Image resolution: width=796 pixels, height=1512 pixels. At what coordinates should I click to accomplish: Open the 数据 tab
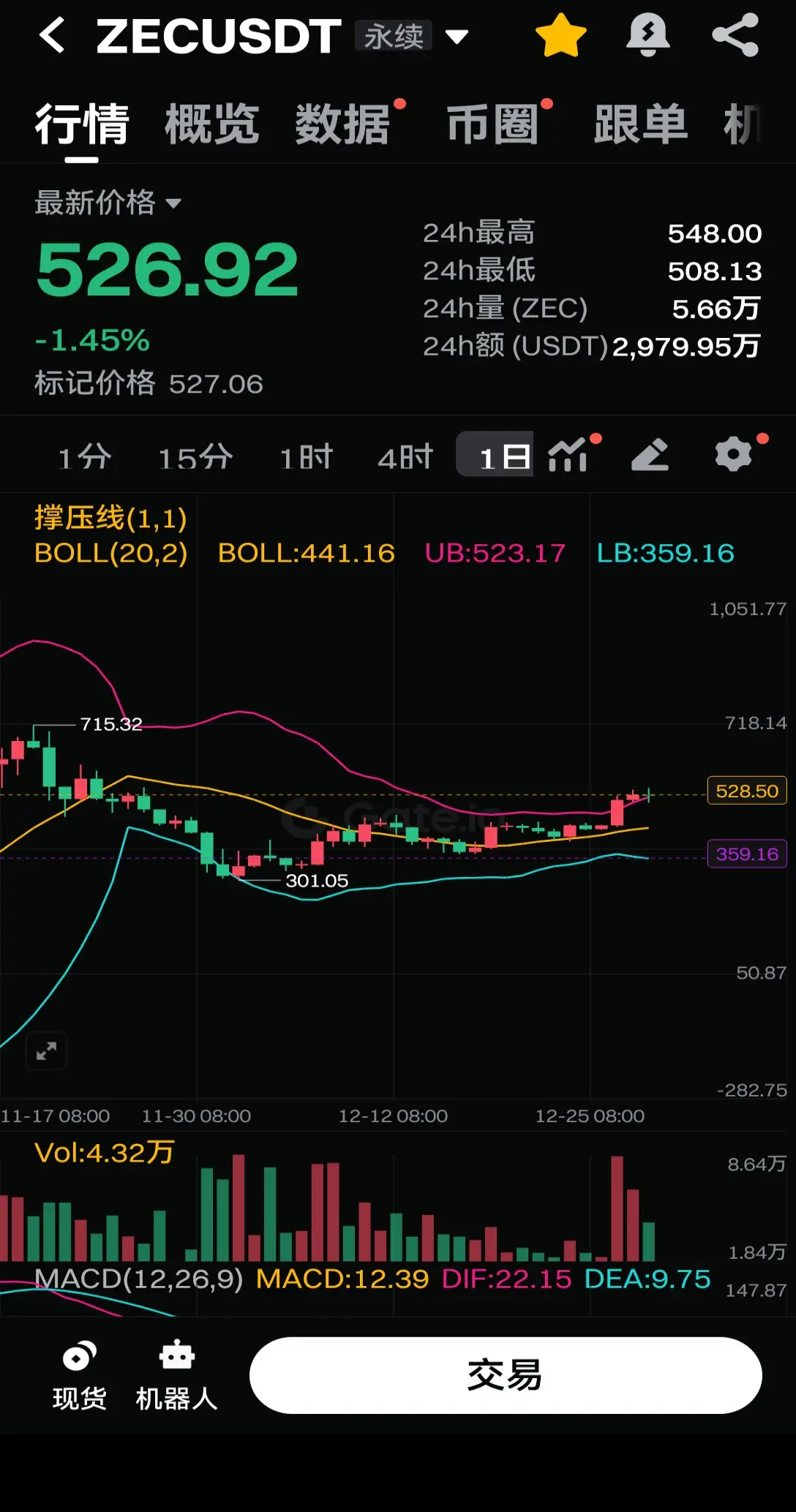pyautogui.click(x=342, y=124)
